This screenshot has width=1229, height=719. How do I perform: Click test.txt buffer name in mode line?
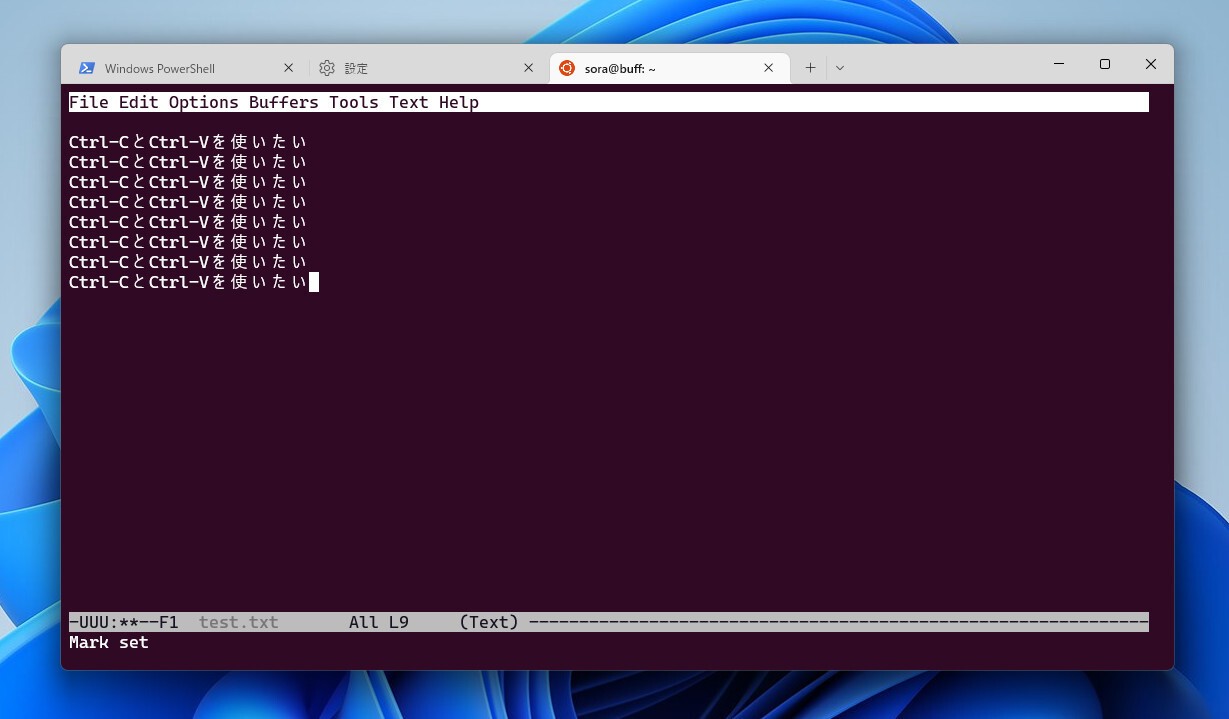238,622
